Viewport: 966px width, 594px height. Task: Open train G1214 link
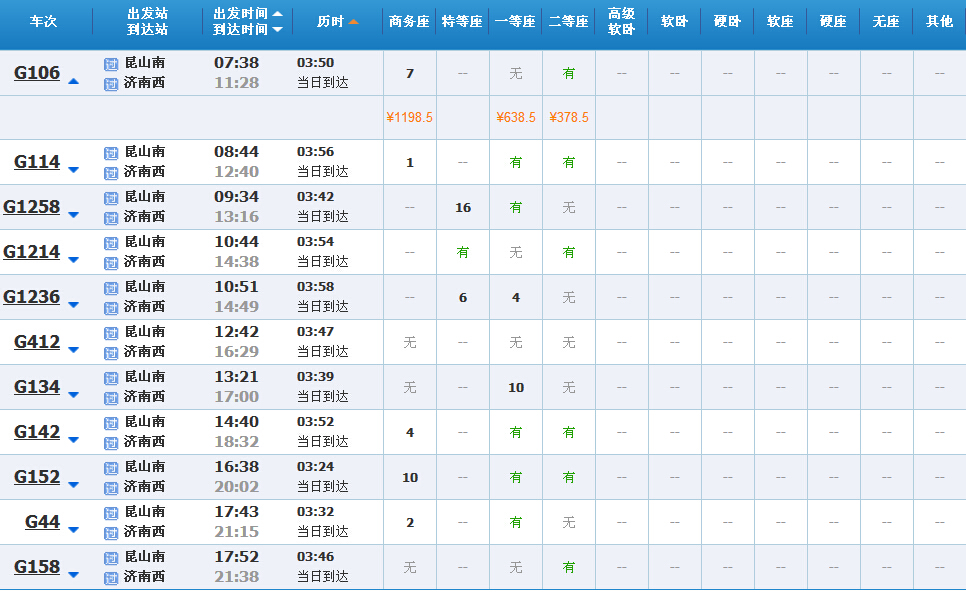click(x=31, y=252)
